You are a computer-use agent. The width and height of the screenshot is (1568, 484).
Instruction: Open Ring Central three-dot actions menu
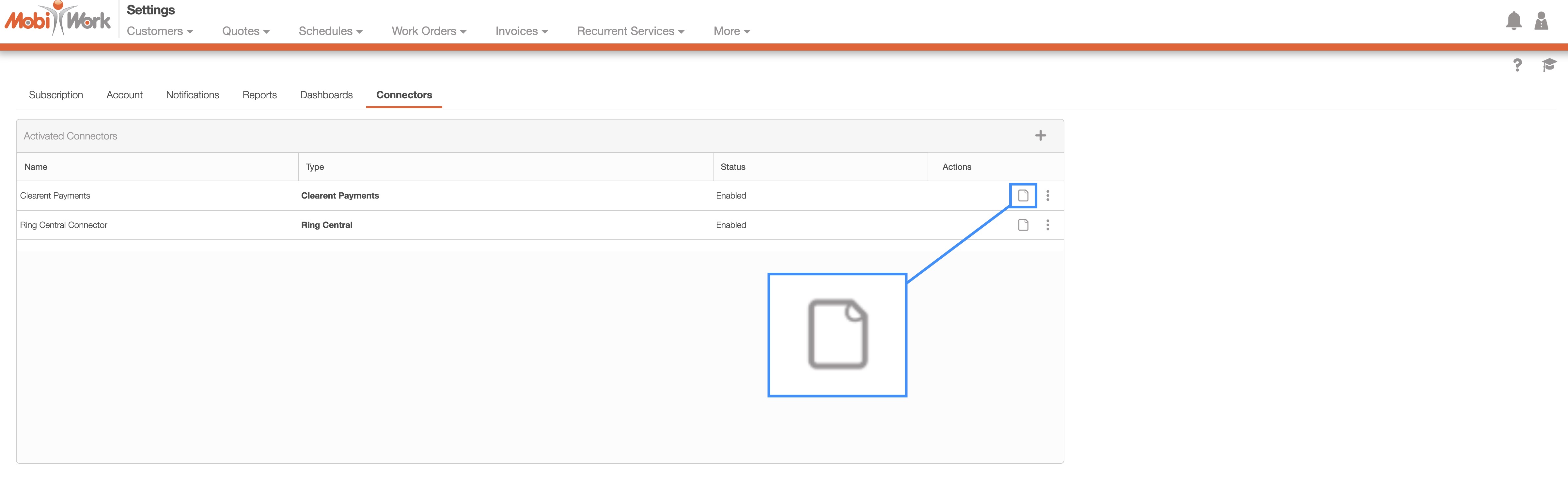1048,225
